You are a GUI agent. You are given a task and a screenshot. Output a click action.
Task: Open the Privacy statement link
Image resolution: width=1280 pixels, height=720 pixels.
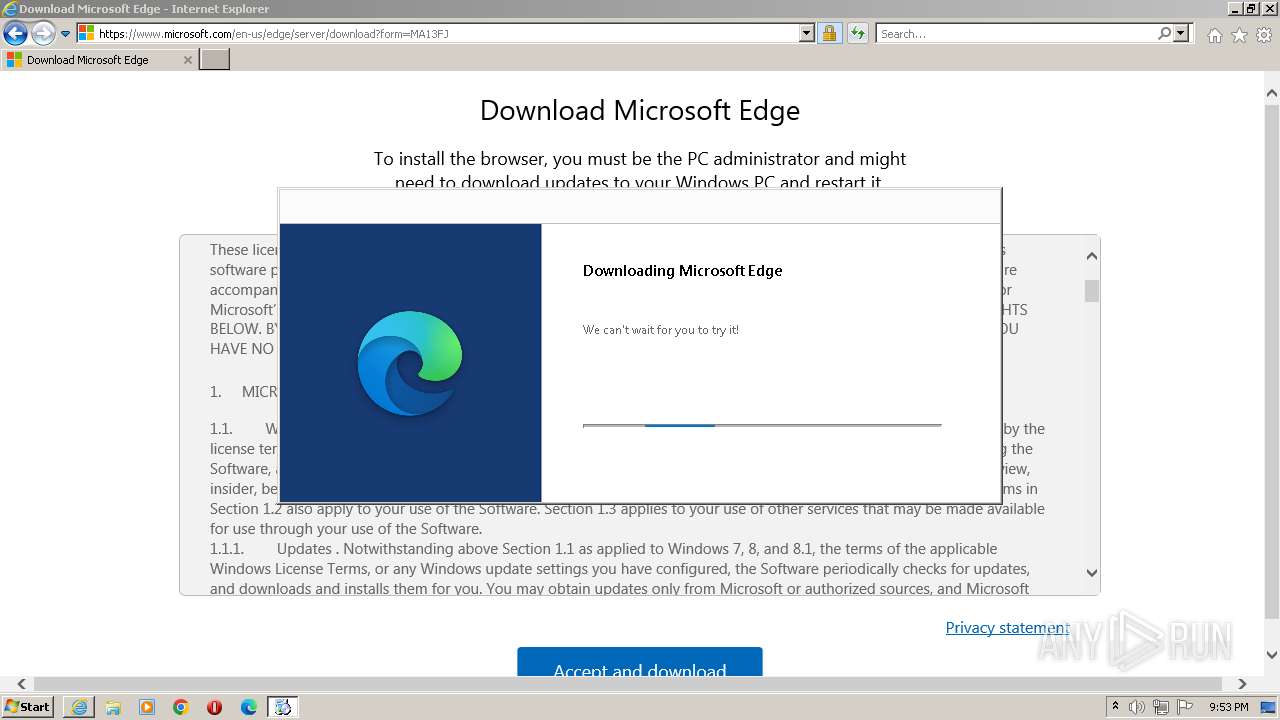(x=1007, y=627)
